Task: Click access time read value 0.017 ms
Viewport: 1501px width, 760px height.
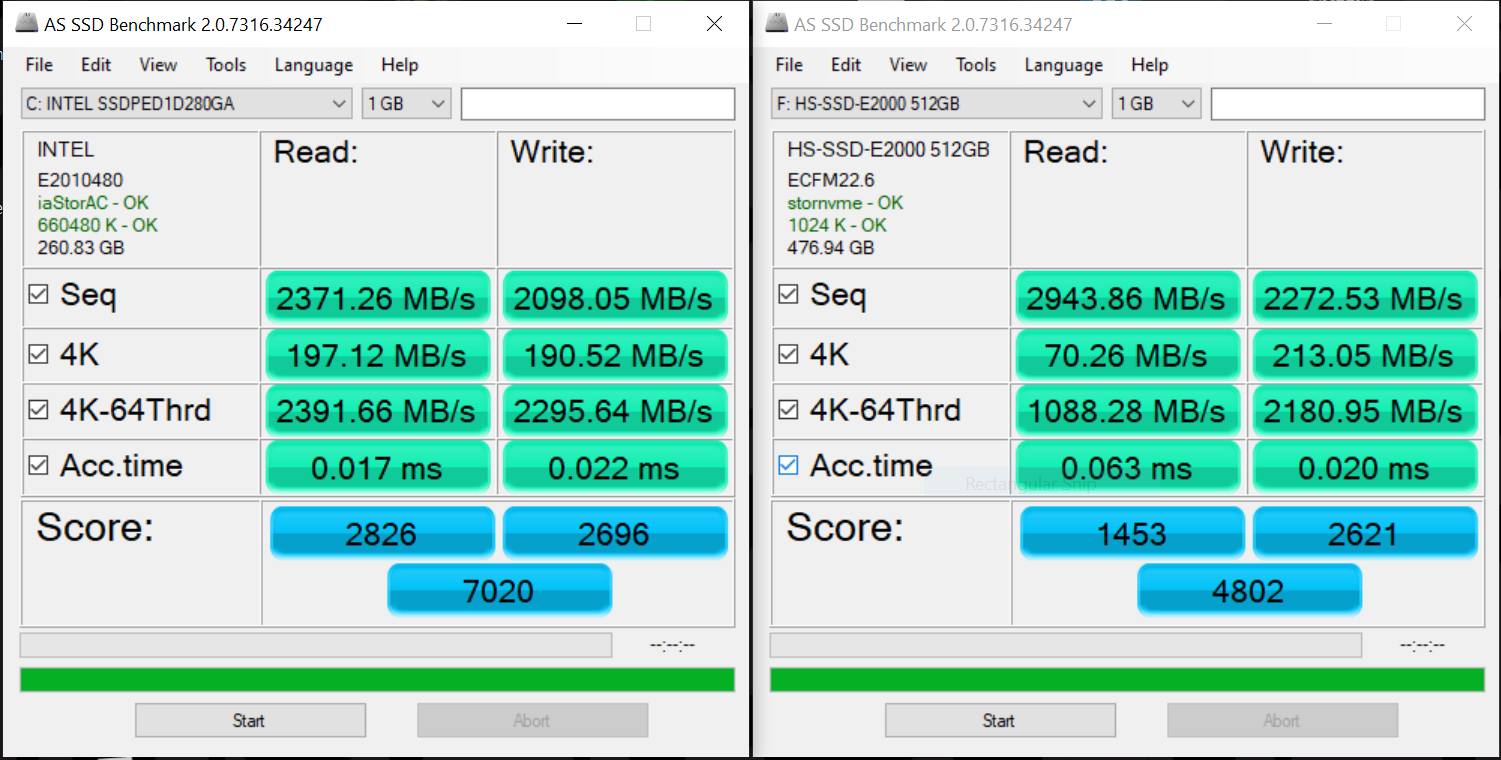Action: 378,467
